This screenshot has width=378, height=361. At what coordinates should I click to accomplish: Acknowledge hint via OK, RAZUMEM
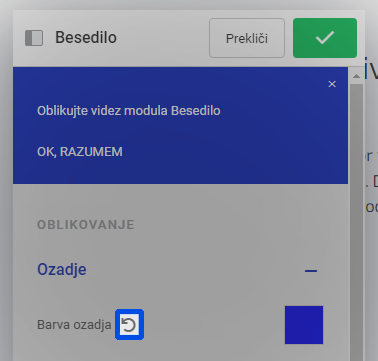pos(80,152)
